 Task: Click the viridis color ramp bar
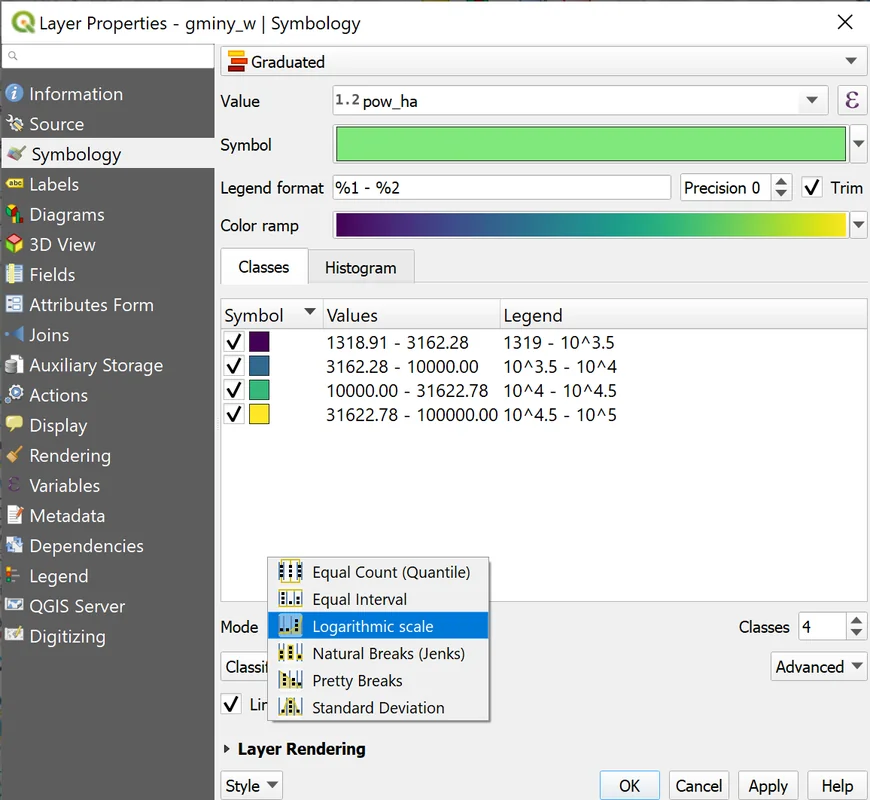click(x=590, y=225)
